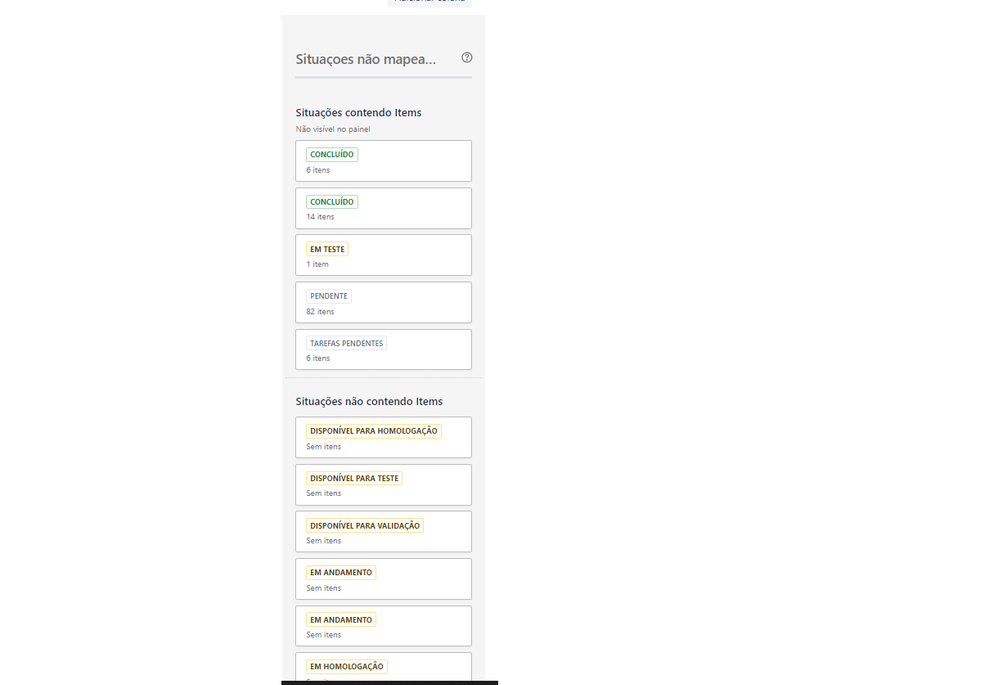The width and height of the screenshot is (998, 685).
Task: Select the Situaçoes não mapea... column title
Action: tap(365, 59)
